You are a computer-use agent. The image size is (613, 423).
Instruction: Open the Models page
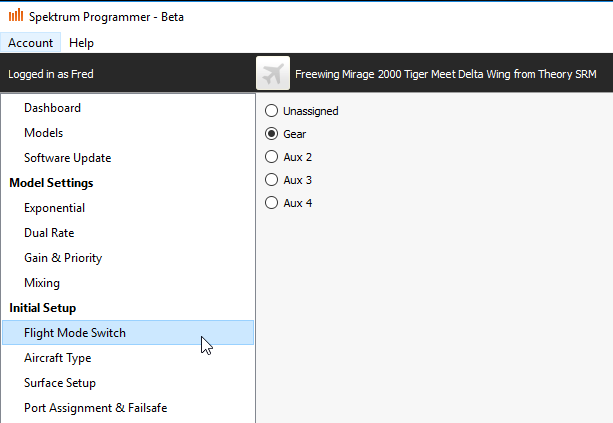pyautogui.click(x=43, y=133)
